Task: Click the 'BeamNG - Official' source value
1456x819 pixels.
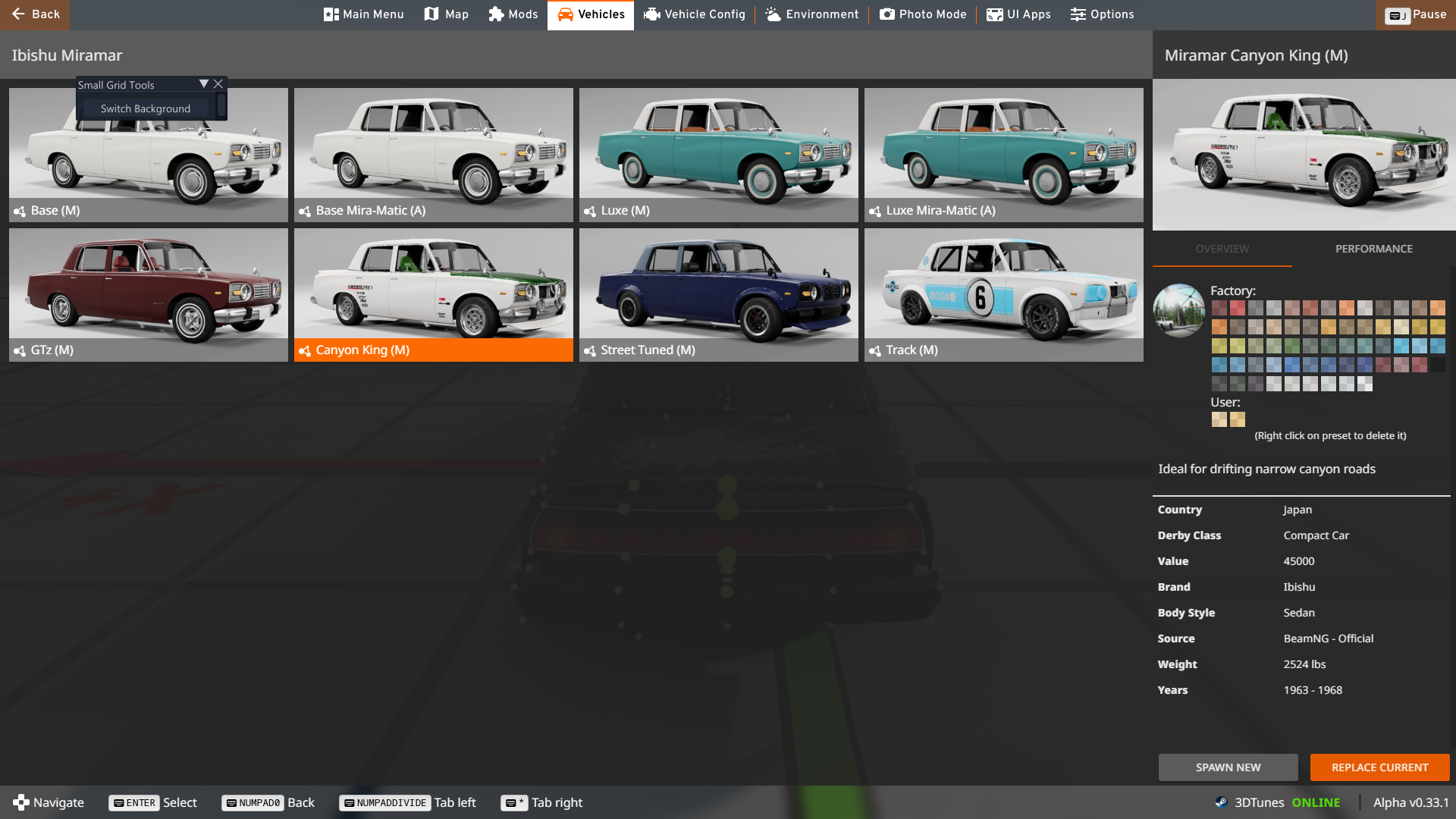Action: pos(1329,639)
